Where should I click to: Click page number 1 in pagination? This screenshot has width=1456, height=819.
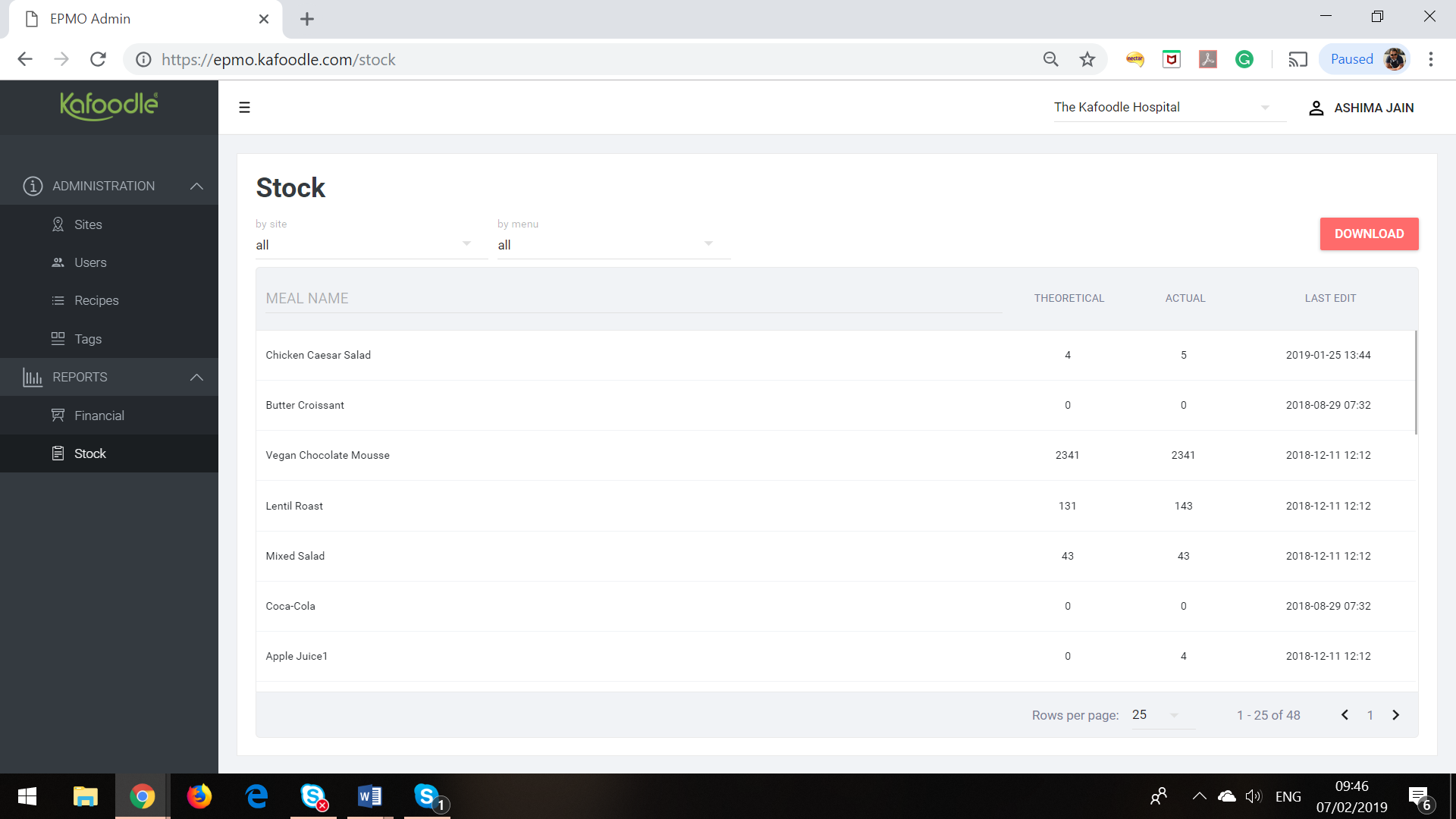coord(1370,715)
